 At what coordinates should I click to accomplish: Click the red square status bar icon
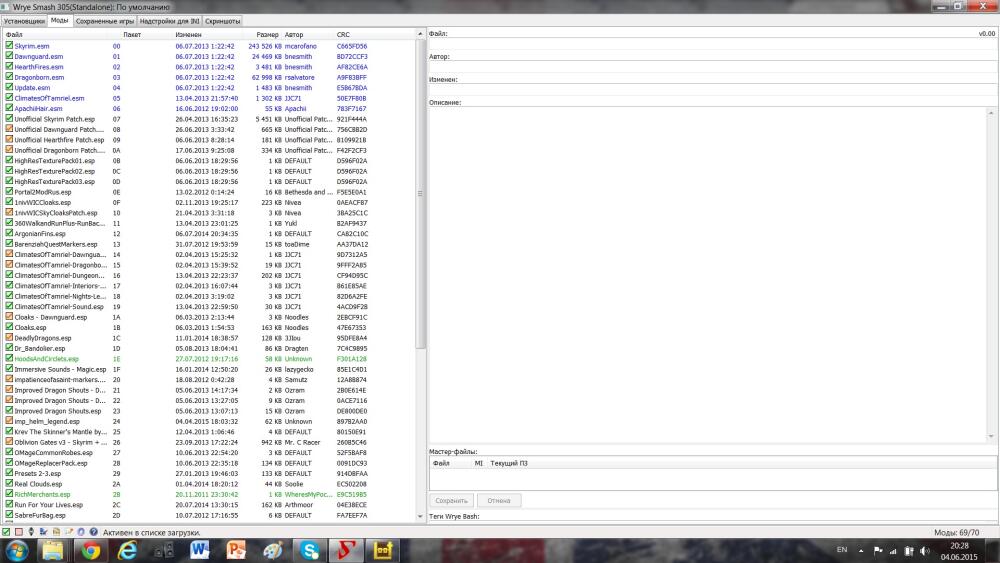coord(18,532)
